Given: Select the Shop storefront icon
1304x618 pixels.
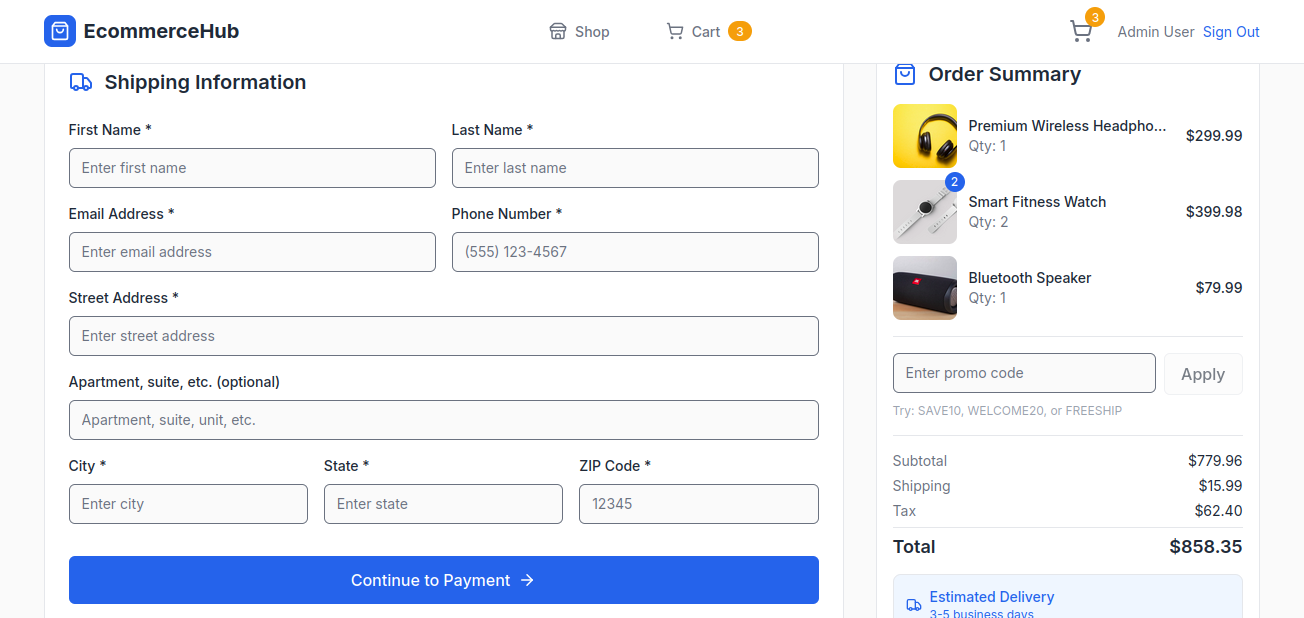Looking at the screenshot, I should tap(557, 31).
